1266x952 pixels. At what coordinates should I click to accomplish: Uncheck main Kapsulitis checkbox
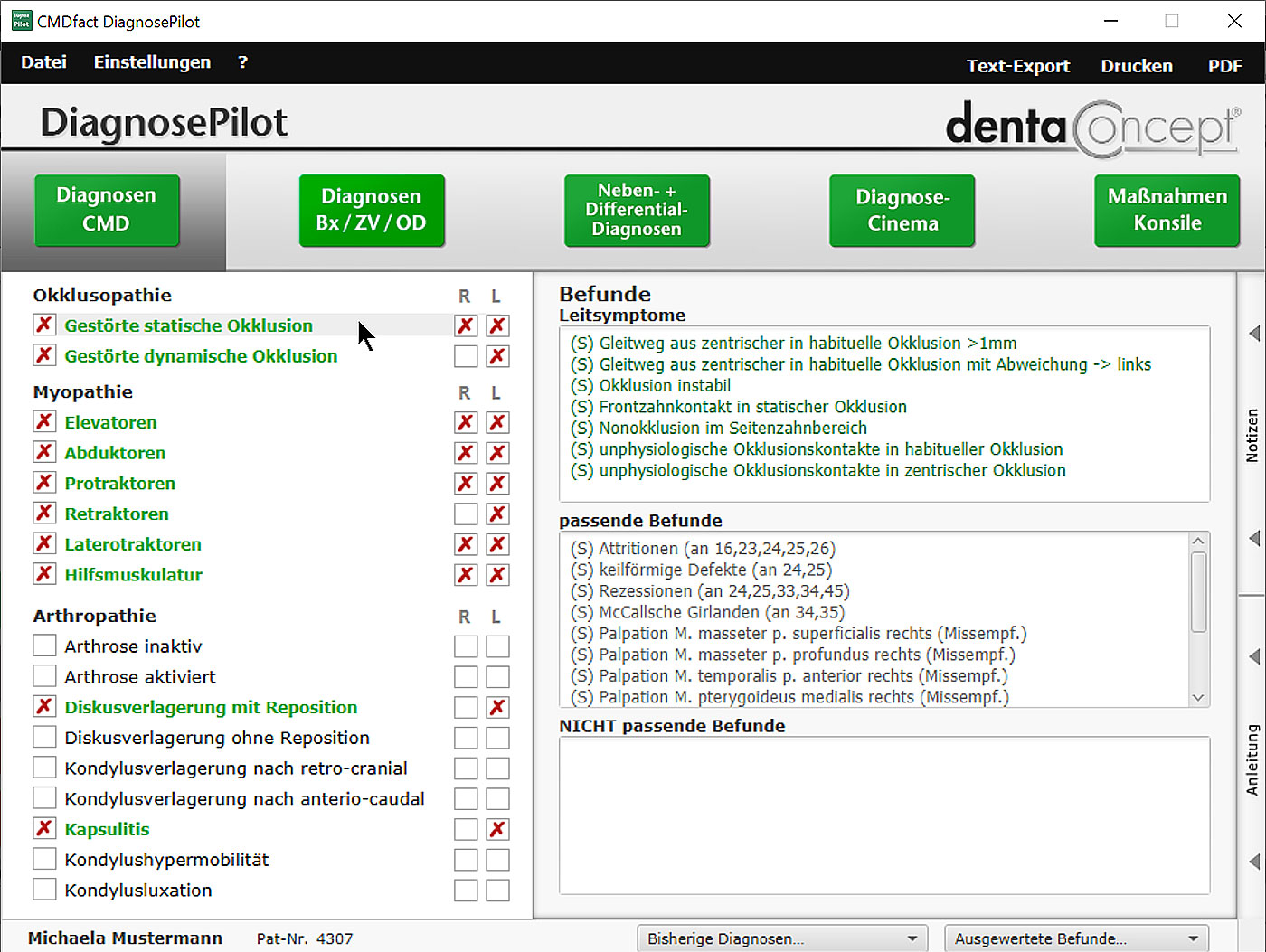(x=44, y=828)
